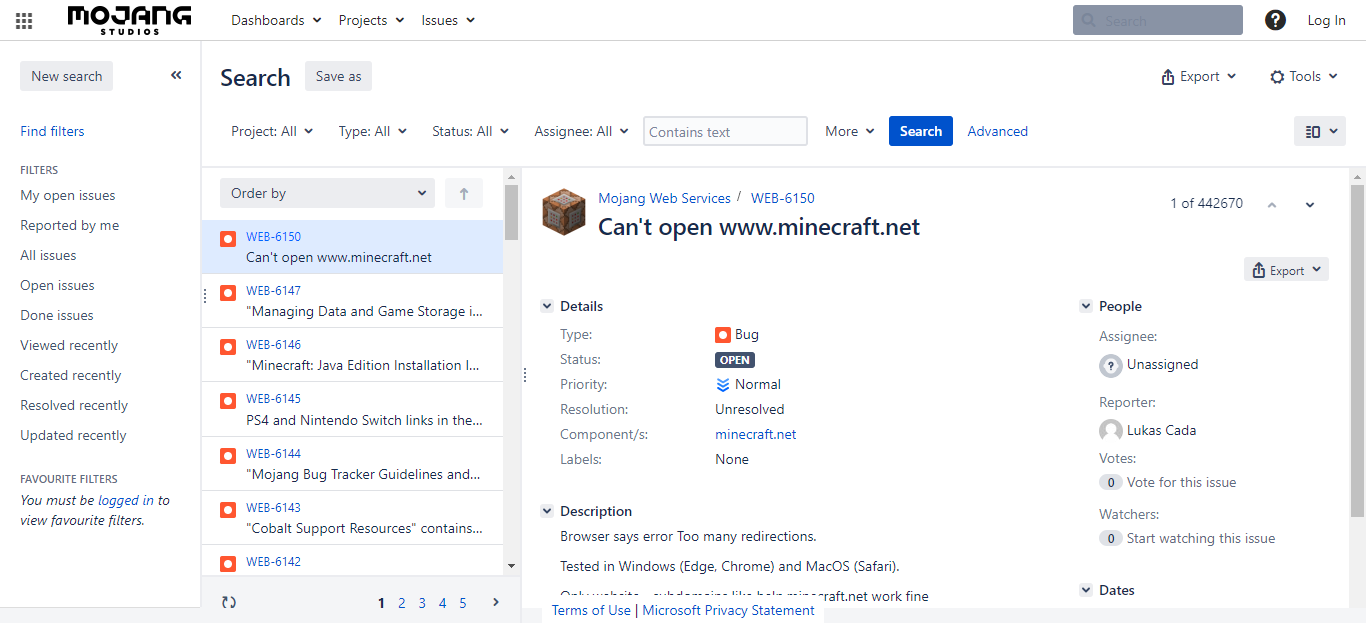Collapse the filters sidebar with double chevron

coord(176,75)
